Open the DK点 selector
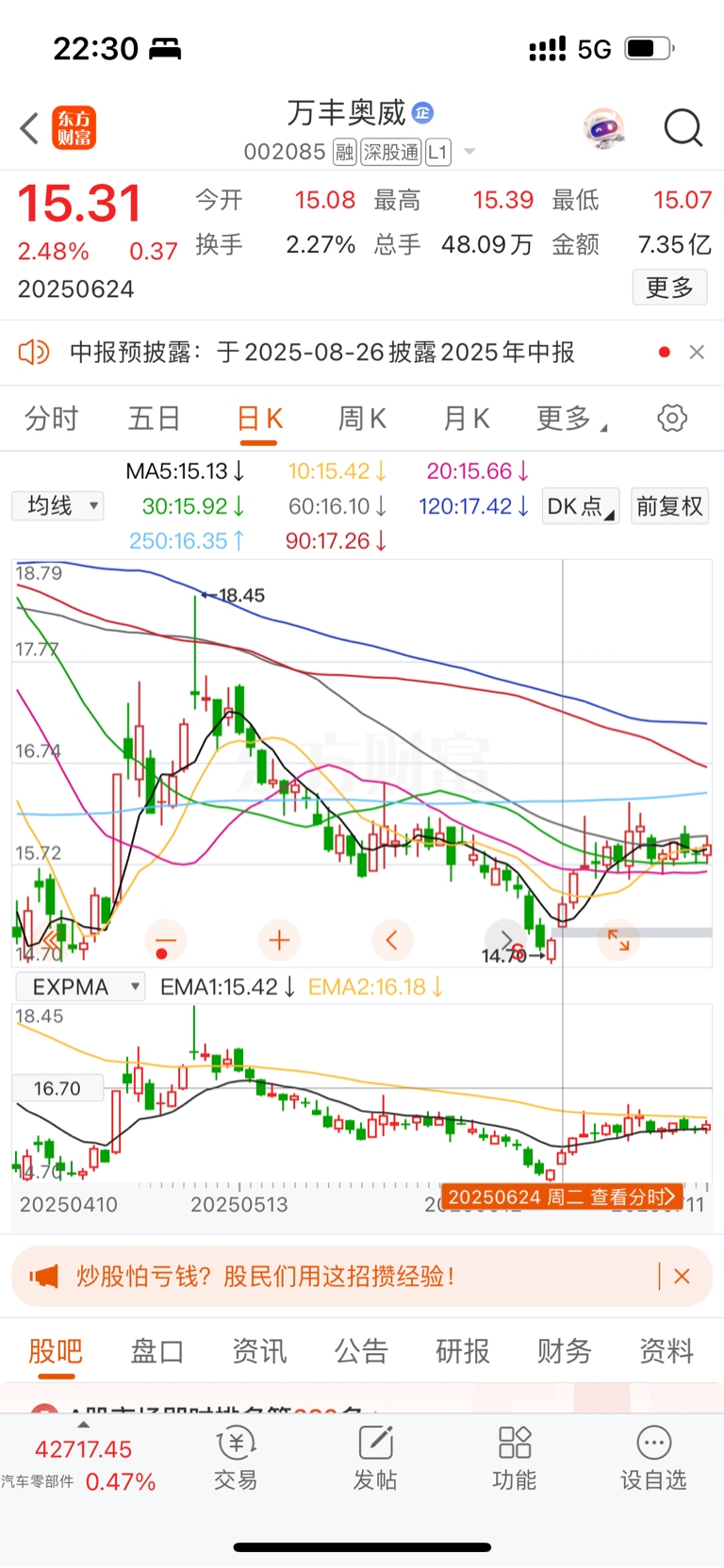The height and width of the screenshot is (1568, 724). pyautogui.click(x=581, y=506)
